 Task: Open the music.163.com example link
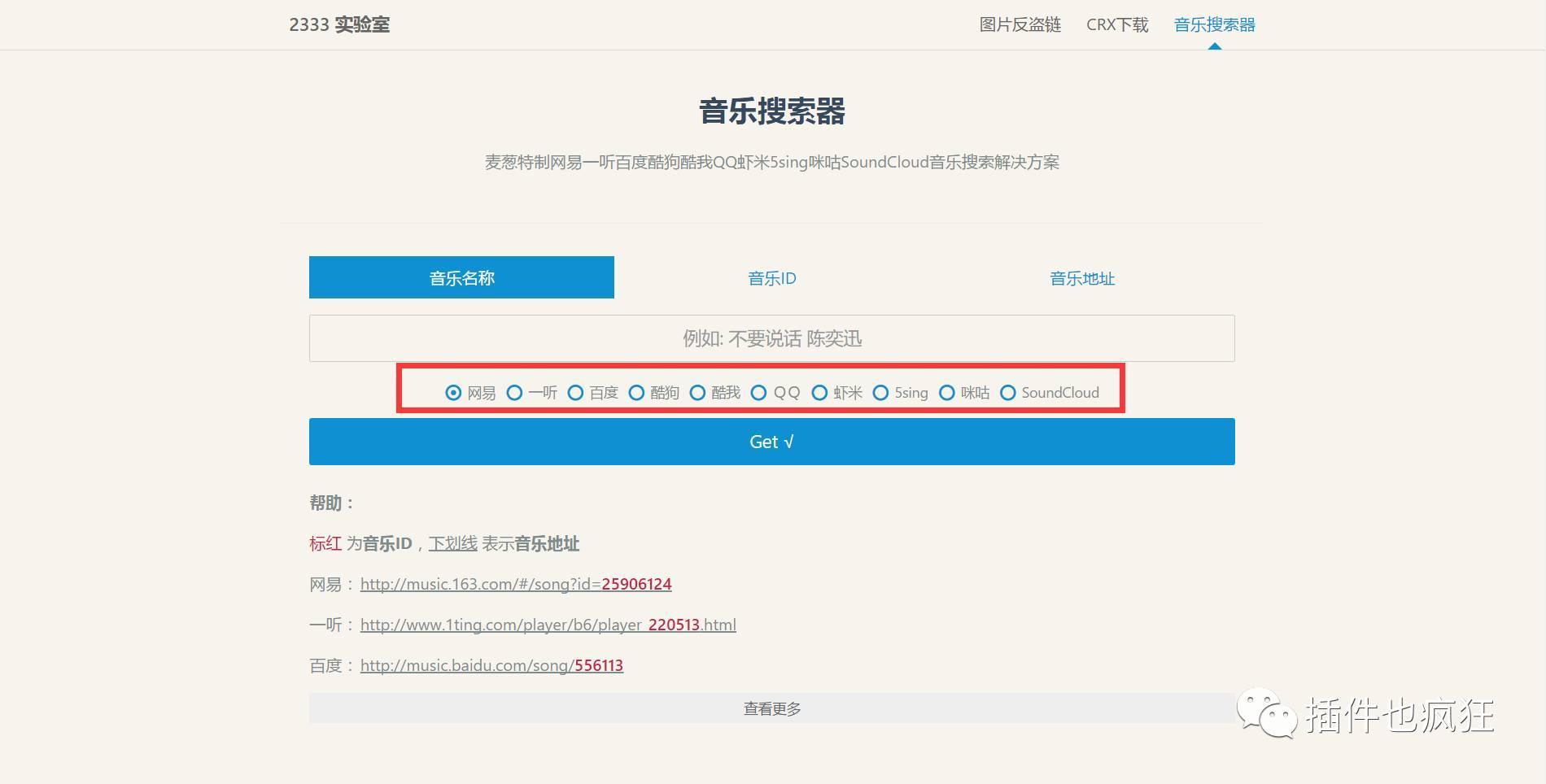click(516, 584)
